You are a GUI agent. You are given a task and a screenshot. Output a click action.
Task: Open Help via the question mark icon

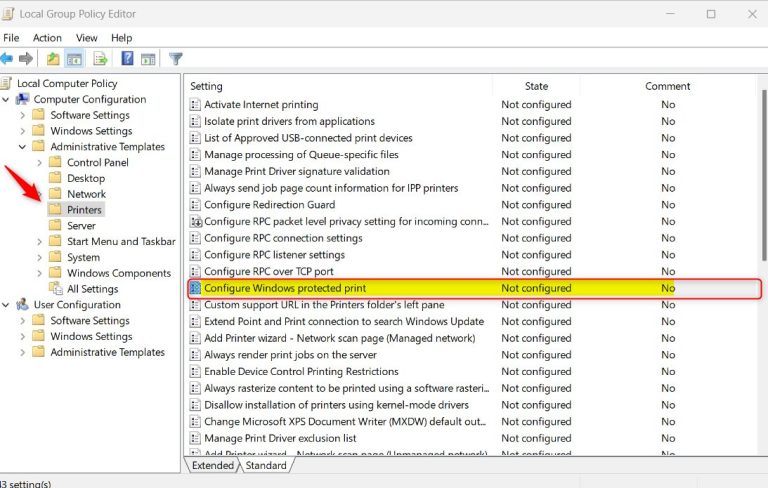(128, 59)
